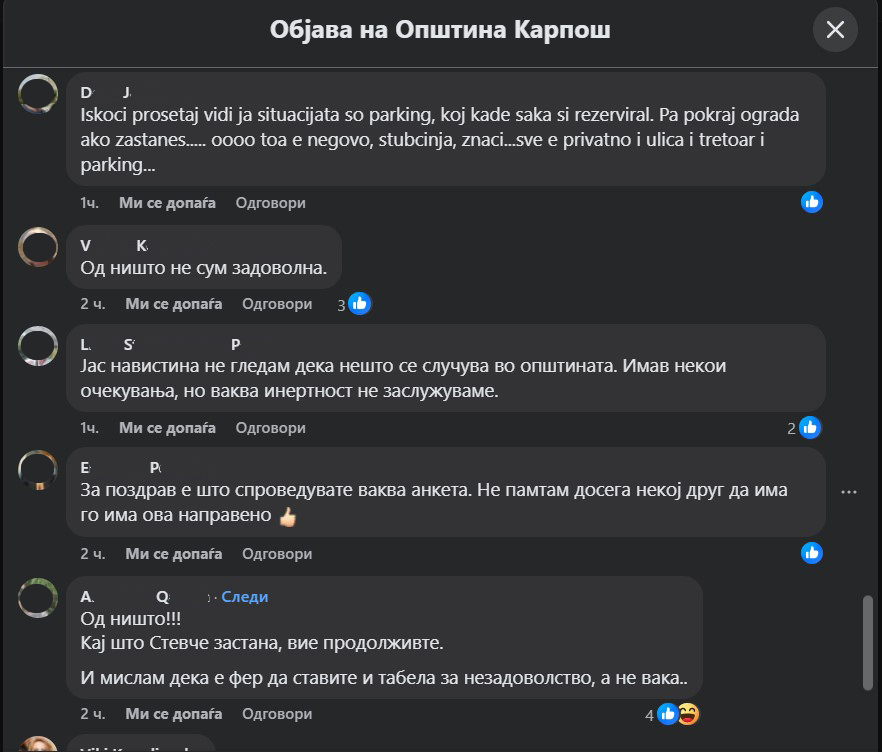
Task: Click like reaction icon on анкета comment
Action: click(812, 553)
